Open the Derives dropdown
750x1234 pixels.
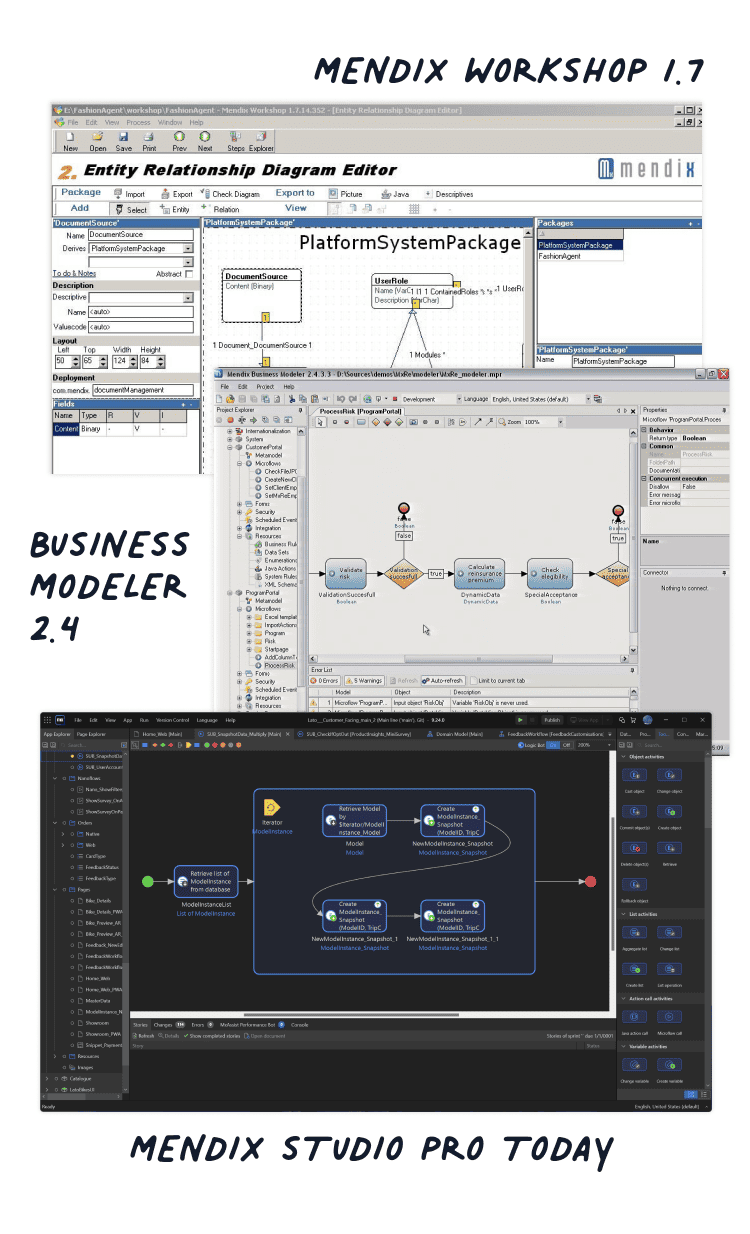tap(188, 248)
